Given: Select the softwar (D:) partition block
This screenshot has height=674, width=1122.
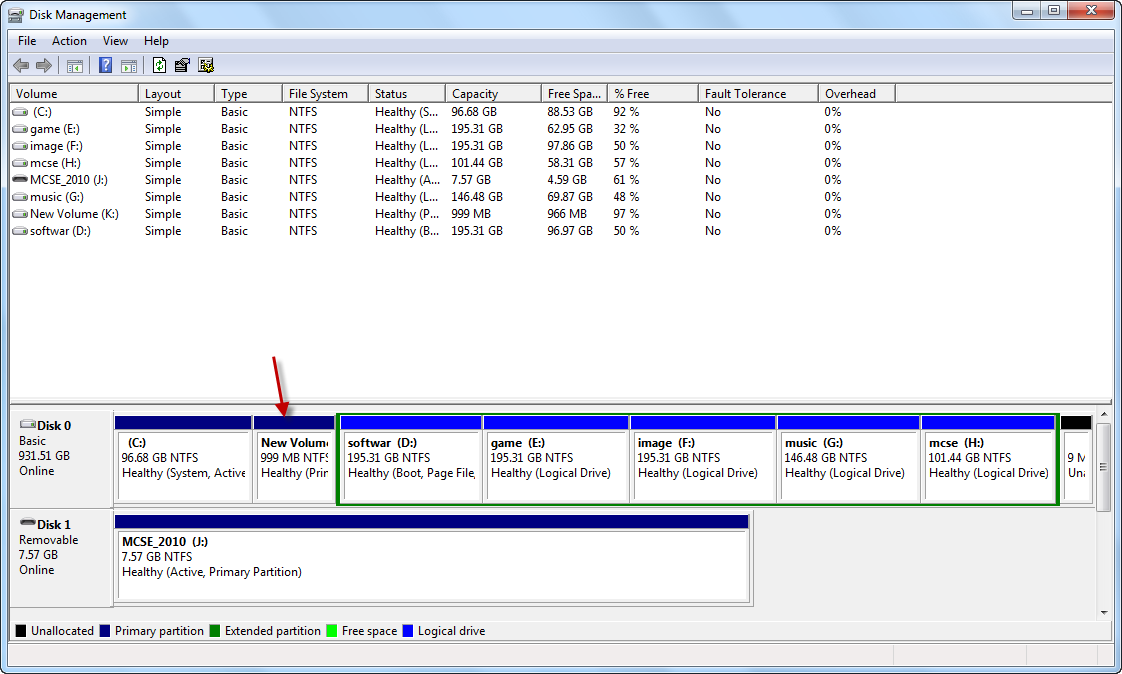Looking at the screenshot, I should [x=411, y=465].
